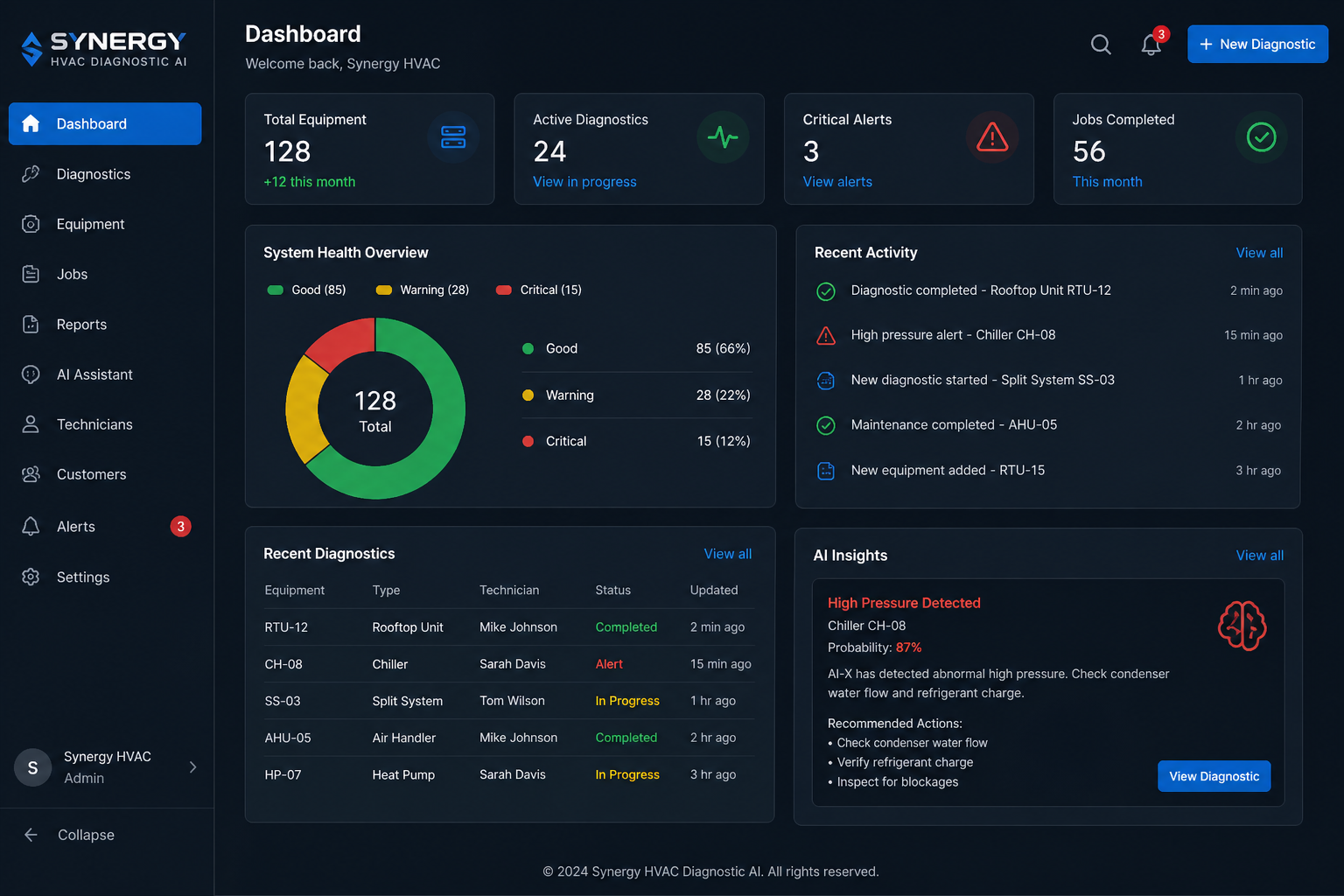The width and height of the screenshot is (1344, 896).
Task: Click the Active Diagnostics pulse icon
Action: pos(723,137)
